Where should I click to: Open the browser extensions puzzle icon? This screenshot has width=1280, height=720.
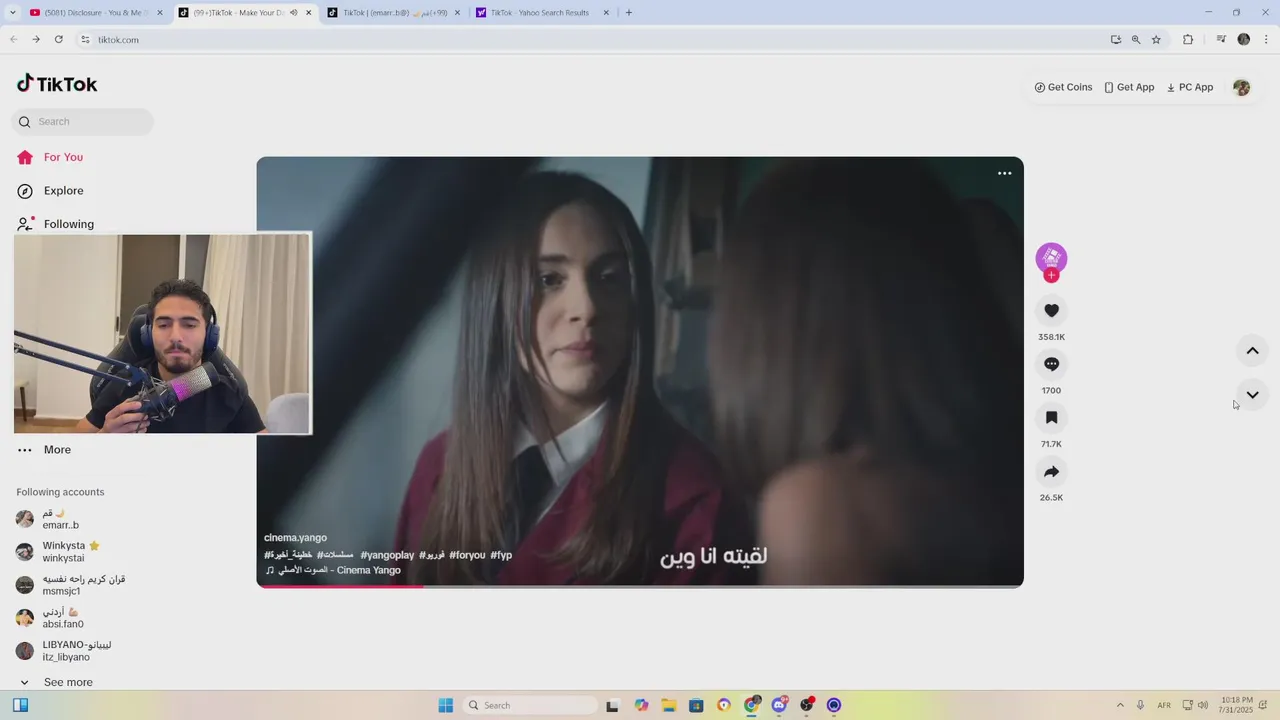pyautogui.click(x=1188, y=40)
